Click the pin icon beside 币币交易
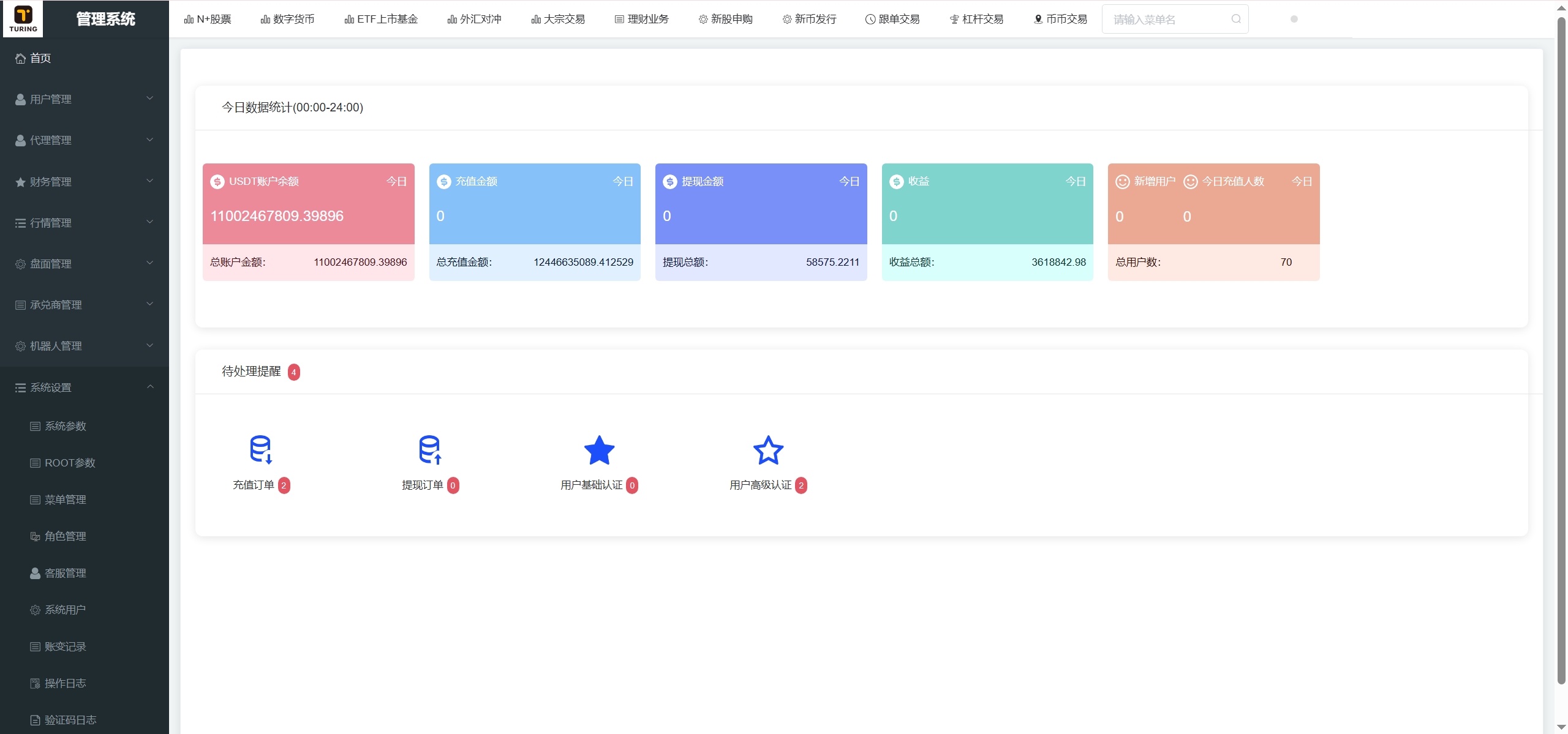The height and width of the screenshot is (734, 1568). point(1038,20)
